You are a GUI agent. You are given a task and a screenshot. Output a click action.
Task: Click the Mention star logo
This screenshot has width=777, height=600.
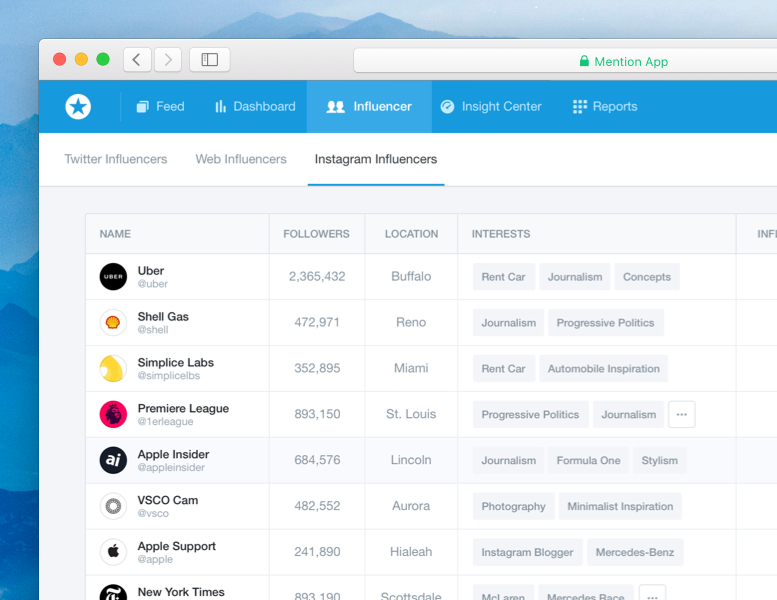[x=78, y=107]
